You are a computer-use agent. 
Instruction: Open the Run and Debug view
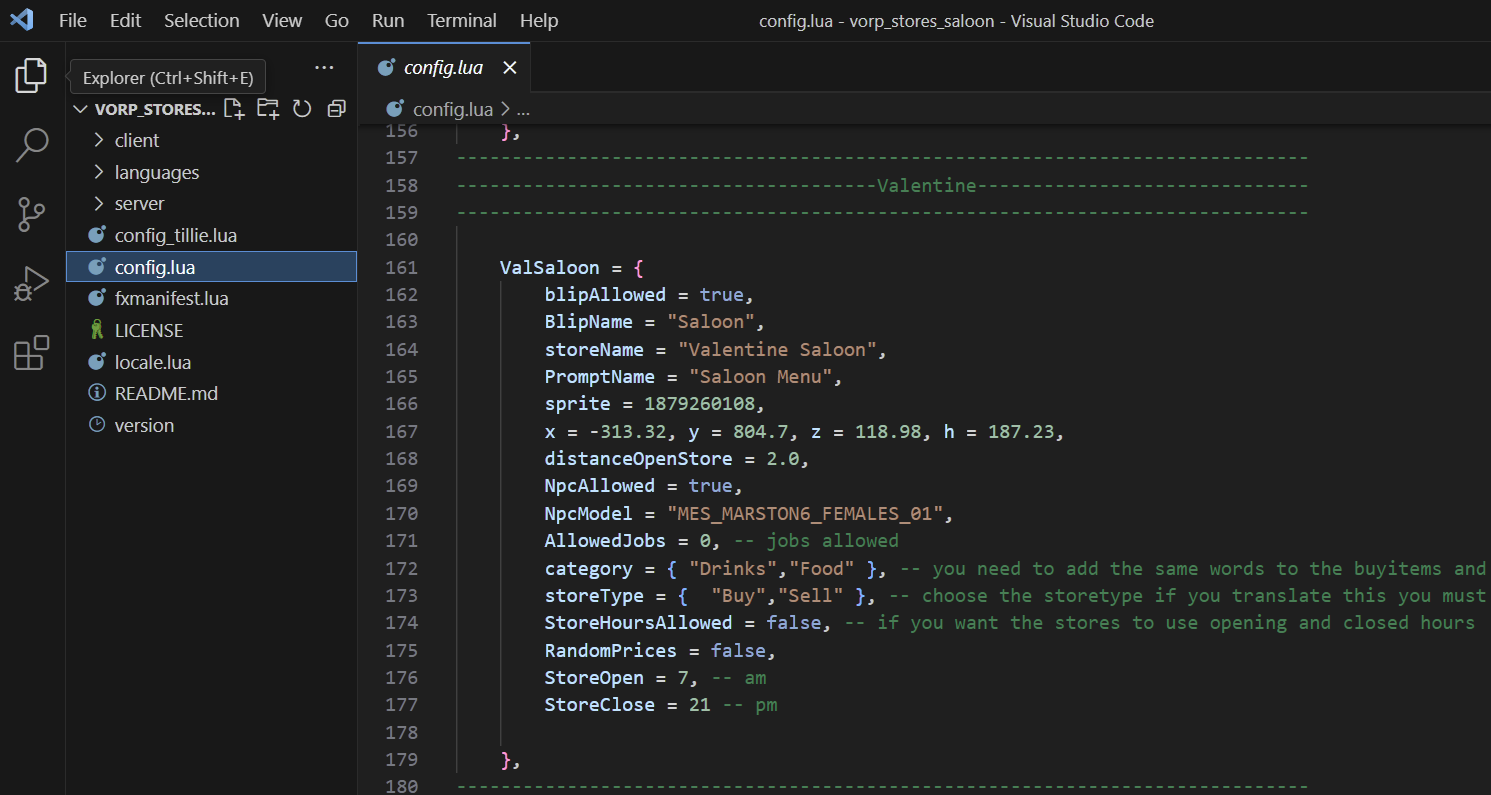[x=31, y=283]
